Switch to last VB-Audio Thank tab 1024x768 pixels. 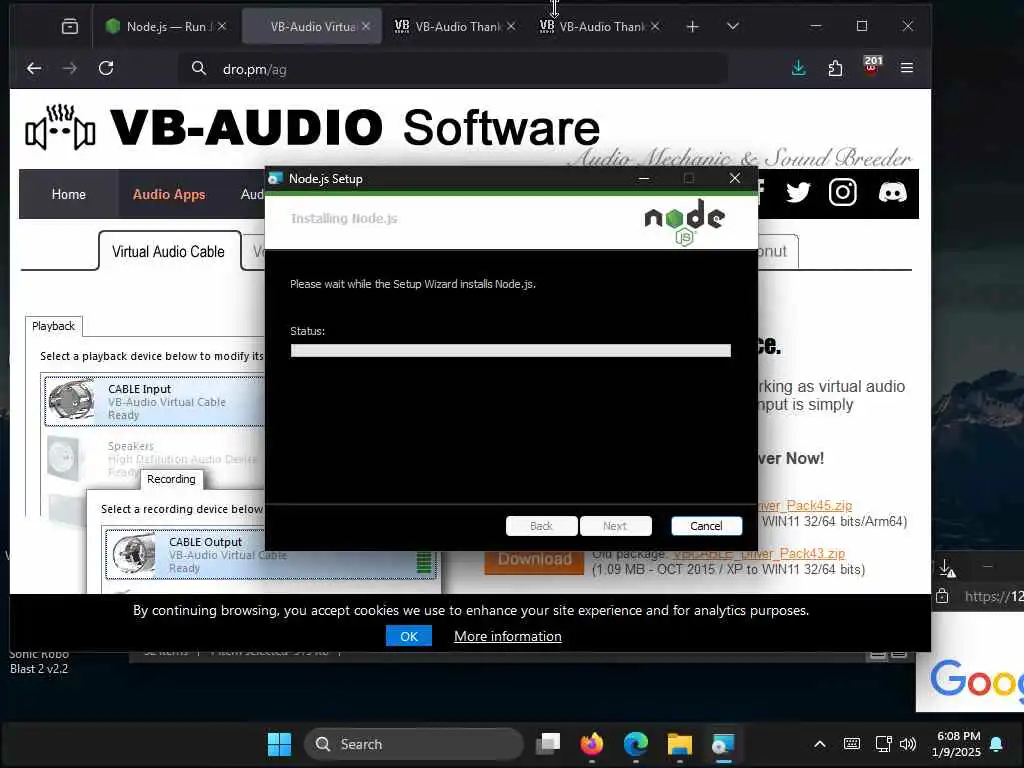click(600, 26)
